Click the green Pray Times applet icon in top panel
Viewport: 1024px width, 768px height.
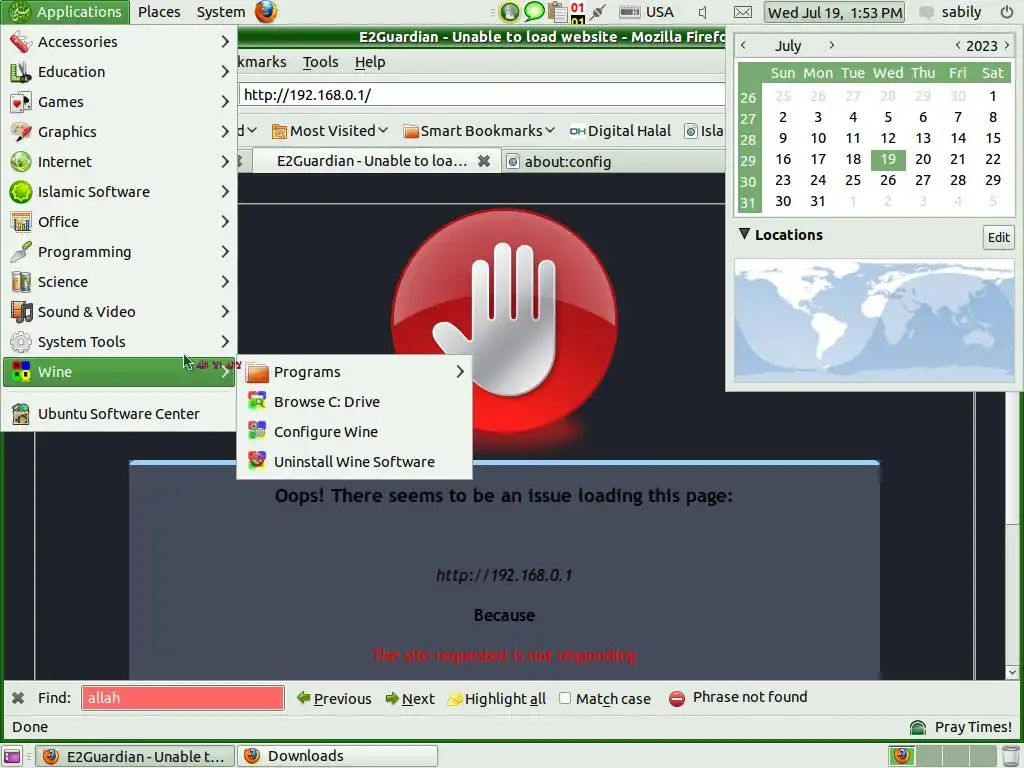[509, 12]
